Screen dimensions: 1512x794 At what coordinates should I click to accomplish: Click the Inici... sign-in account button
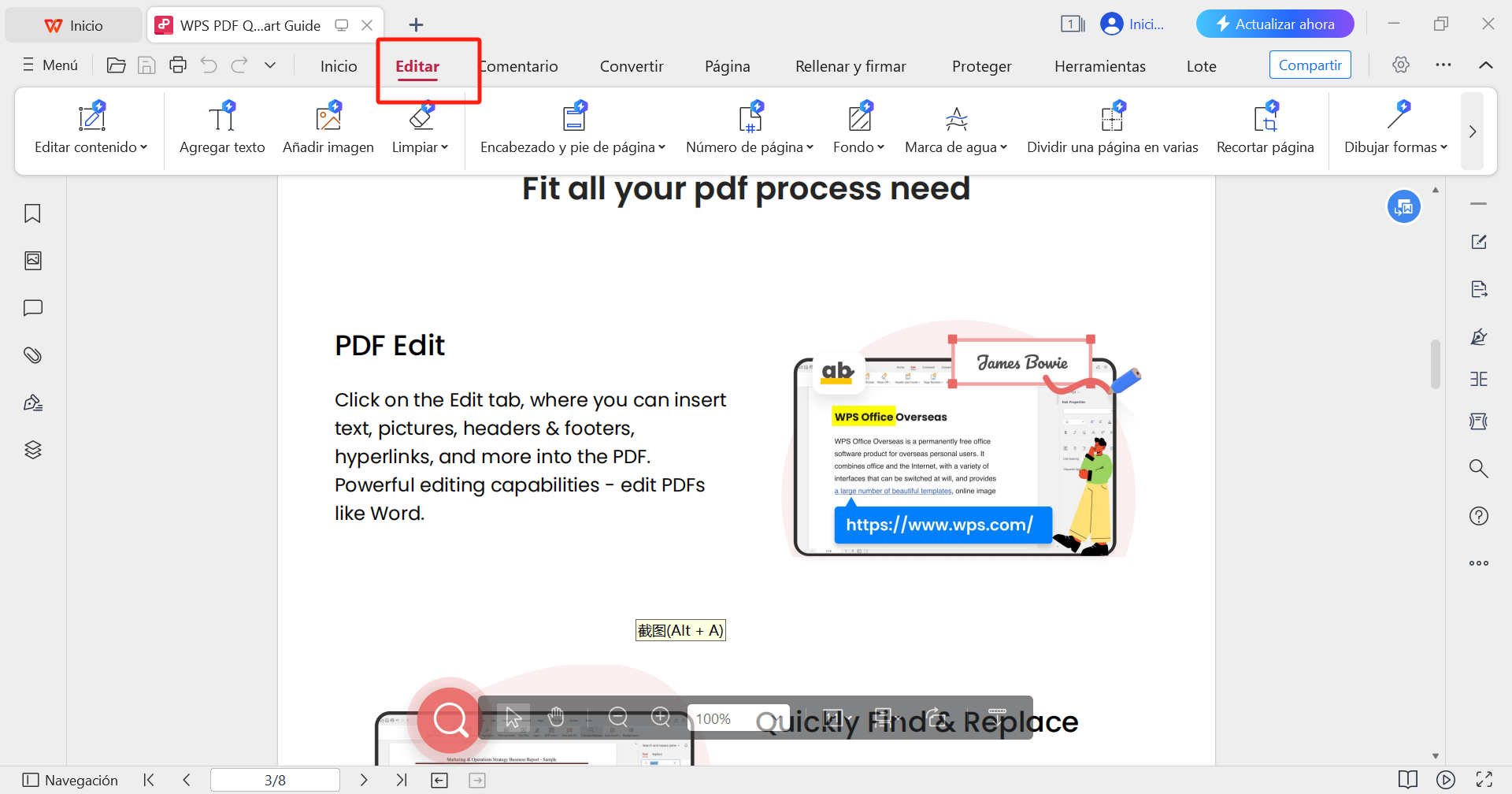pyautogui.click(x=1132, y=24)
